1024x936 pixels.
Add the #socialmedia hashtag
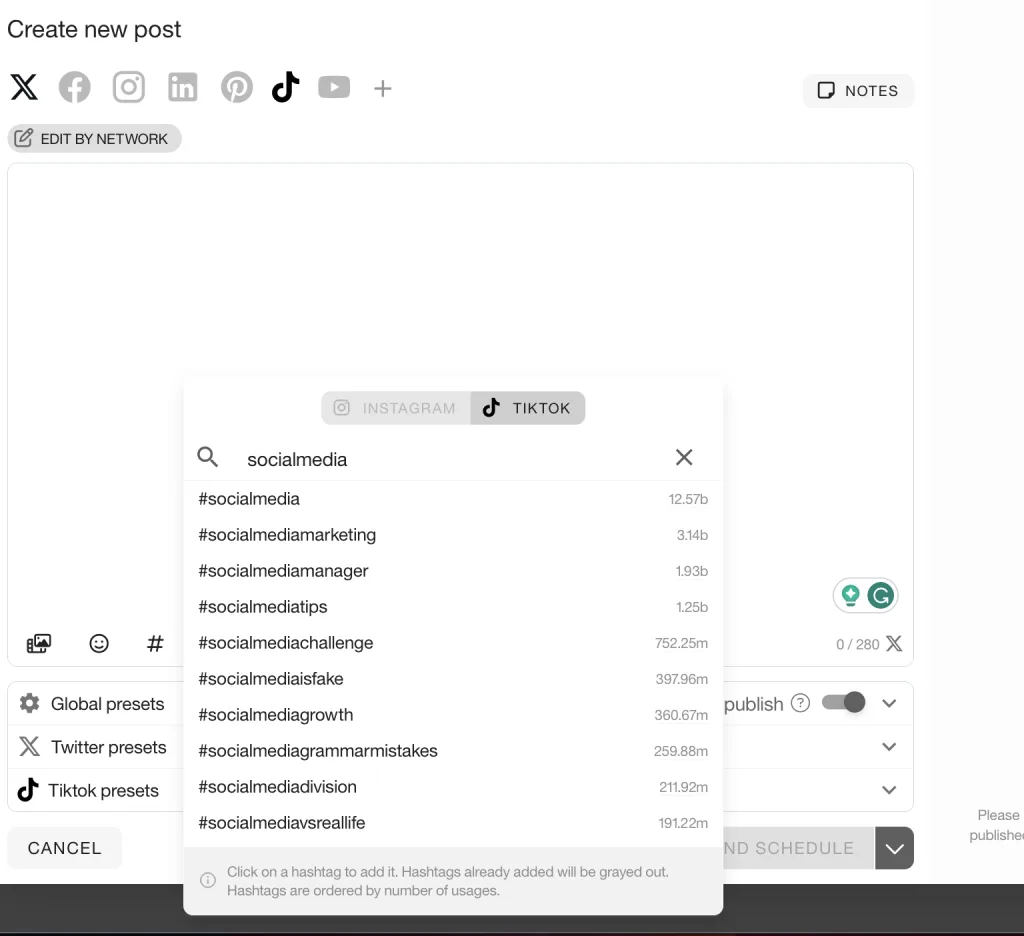(453, 499)
